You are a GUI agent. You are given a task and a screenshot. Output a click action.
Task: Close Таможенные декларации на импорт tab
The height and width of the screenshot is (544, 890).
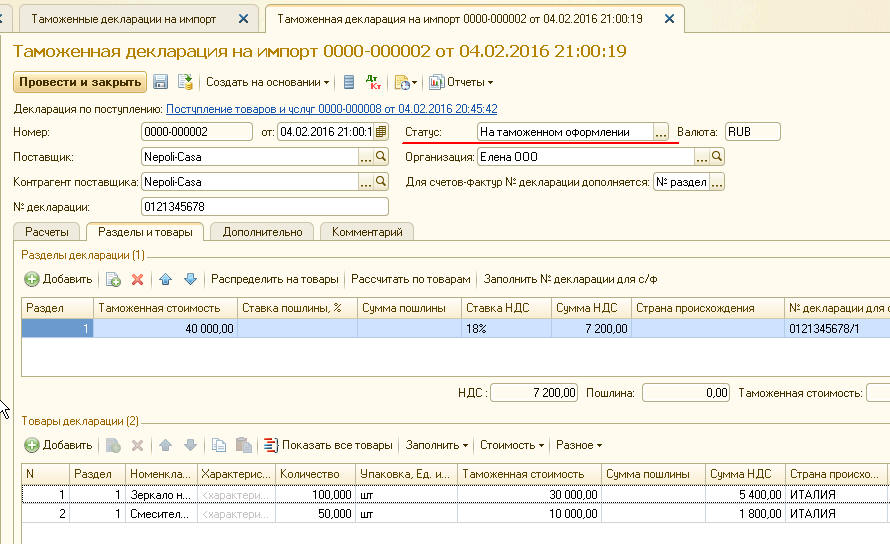coord(244,19)
